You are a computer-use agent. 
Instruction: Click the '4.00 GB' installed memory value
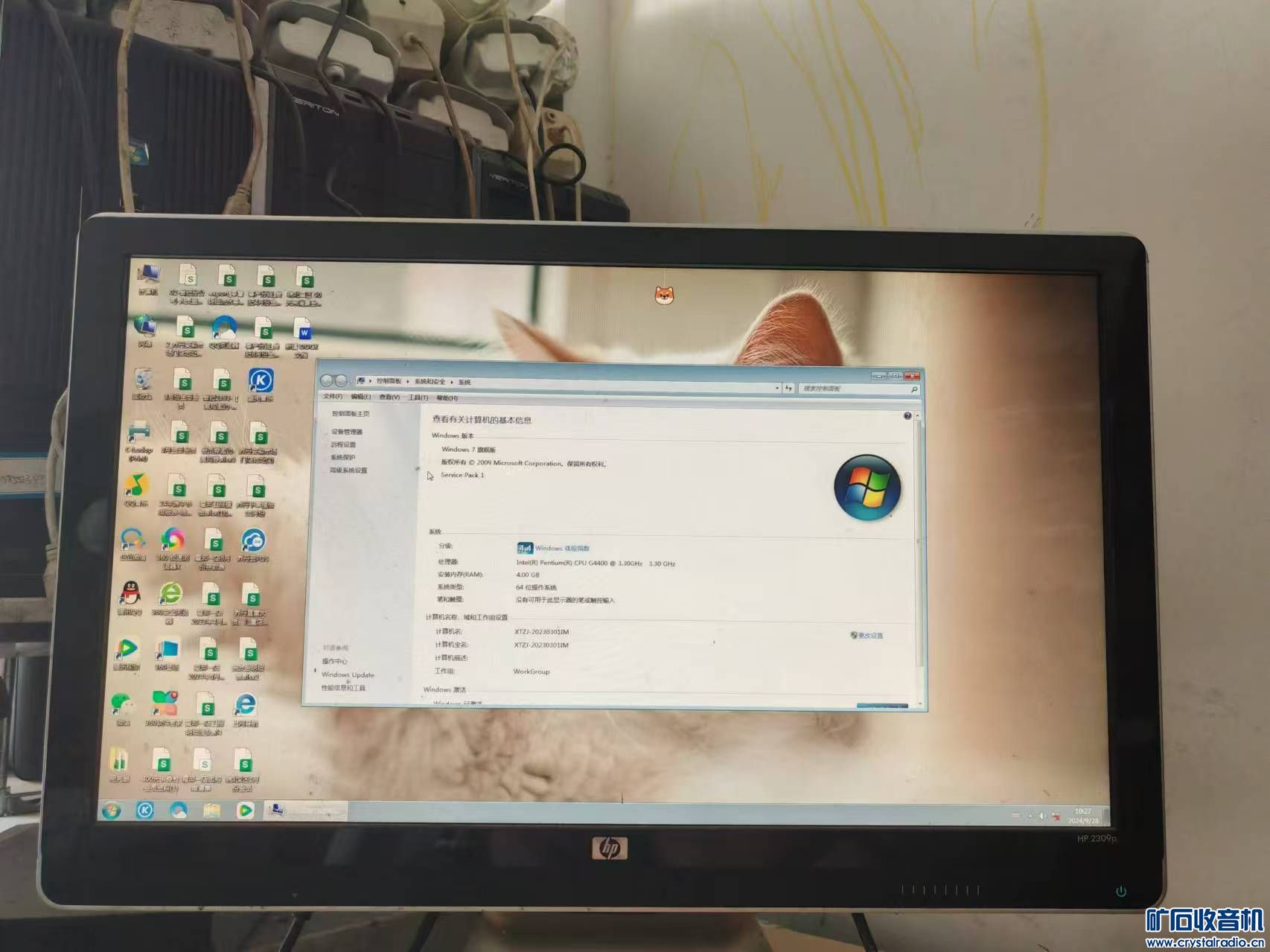tap(528, 575)
